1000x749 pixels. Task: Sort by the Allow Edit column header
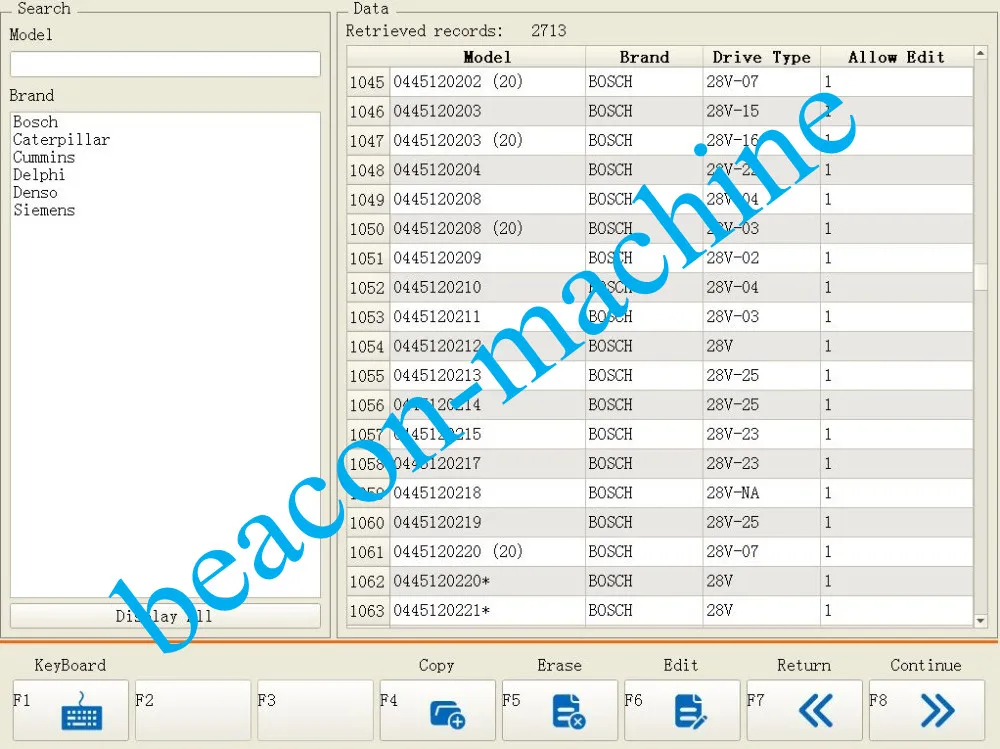coord(897,57)
